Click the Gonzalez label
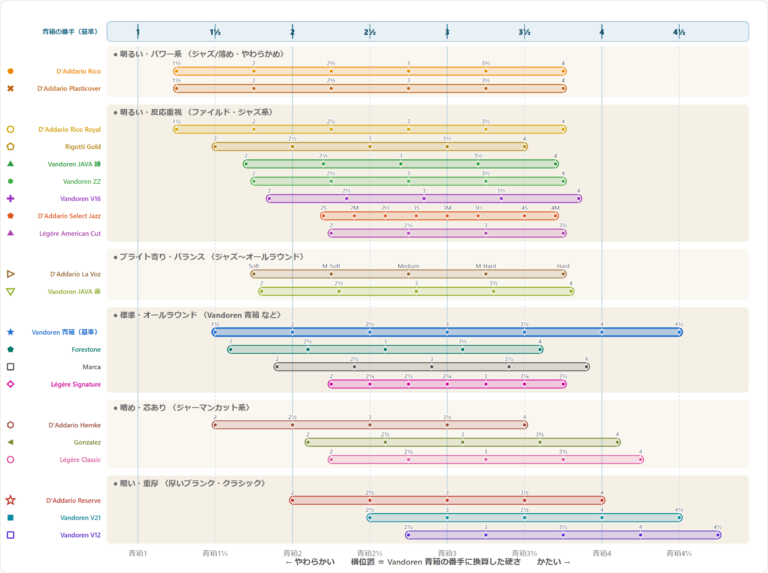This screenshot has height=573, width=768. (x=87, y=442)
